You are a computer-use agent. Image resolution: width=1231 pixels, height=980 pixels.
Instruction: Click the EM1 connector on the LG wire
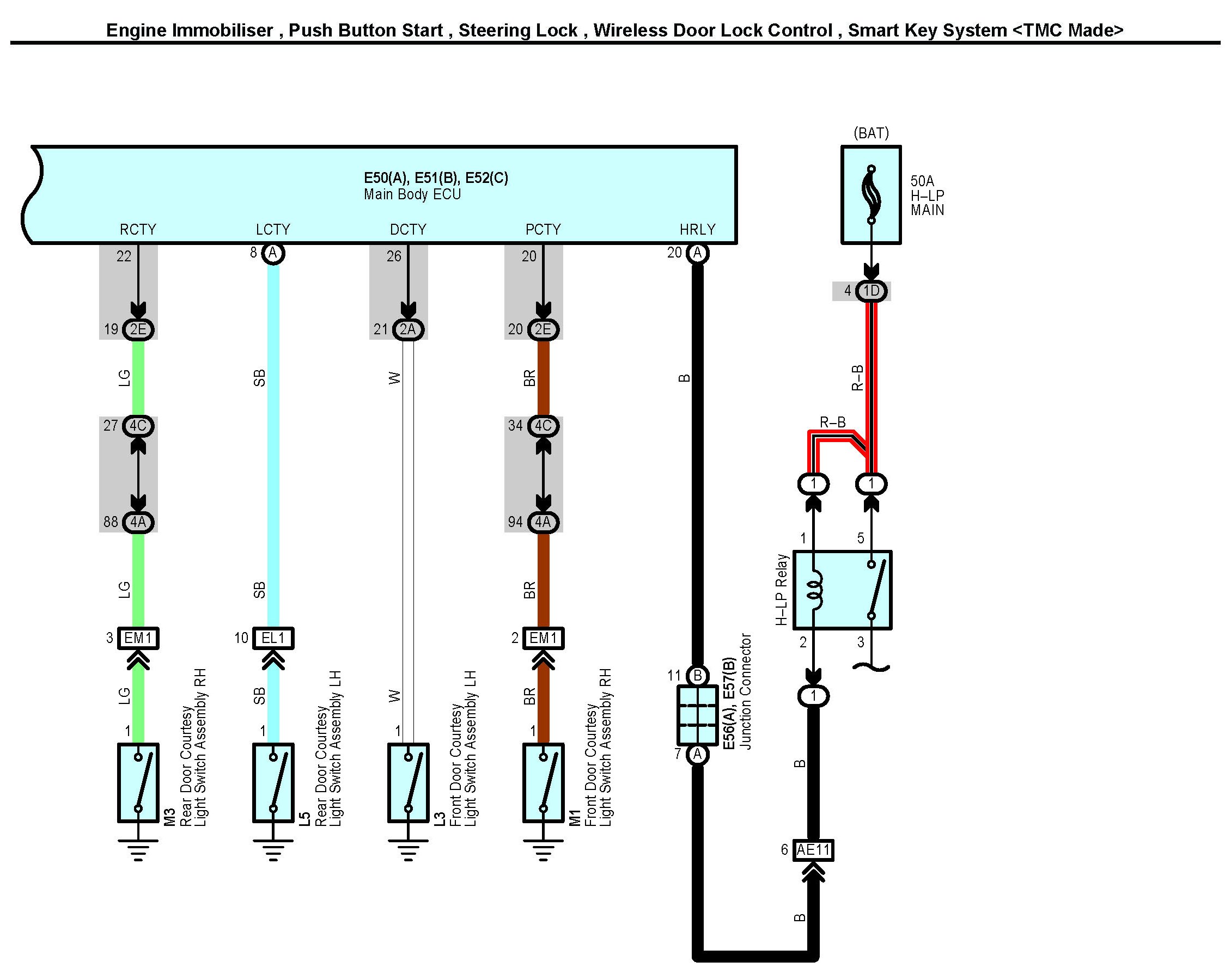click(138, 638)
